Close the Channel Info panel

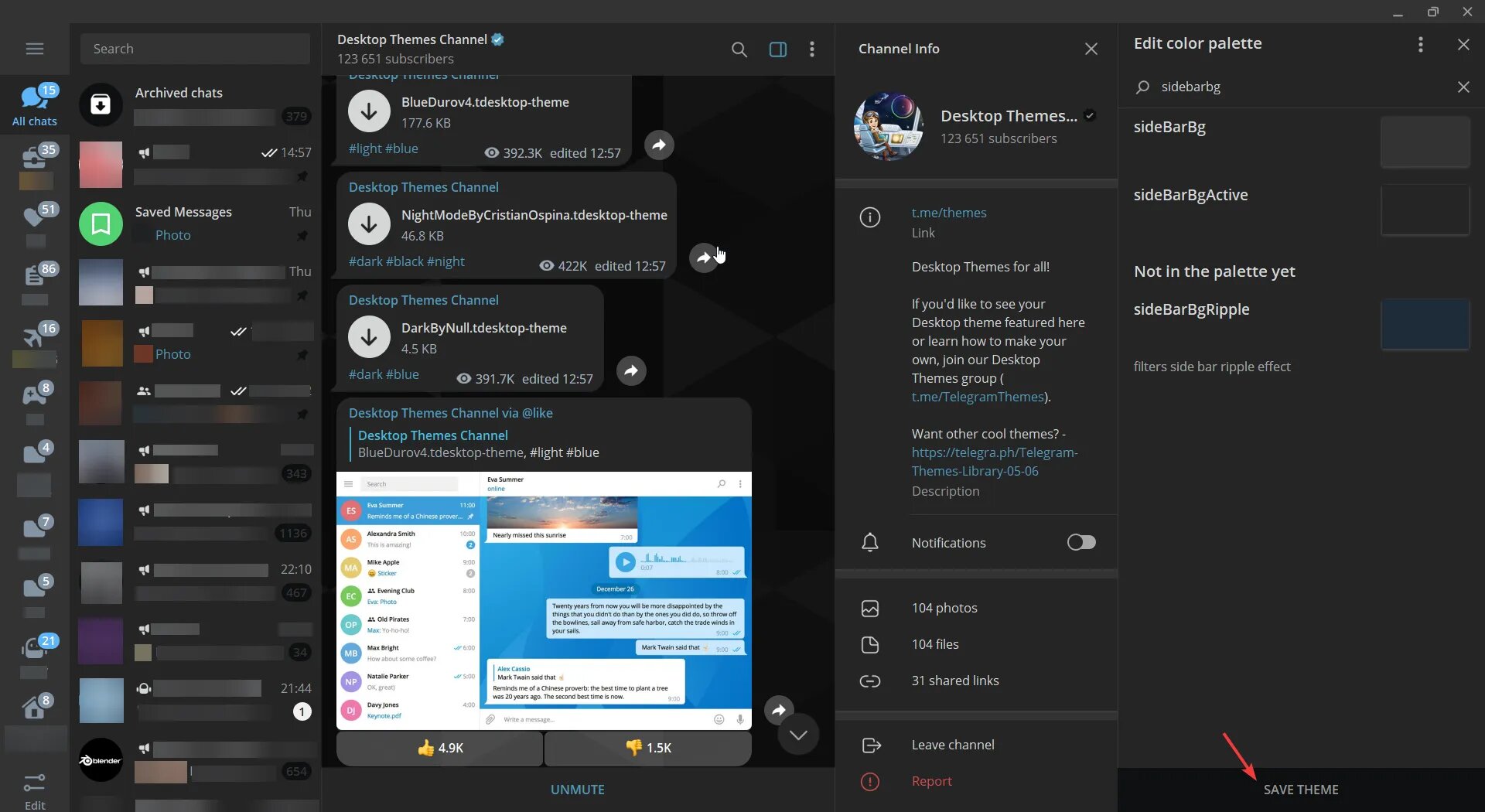(x=1091, y=49)
